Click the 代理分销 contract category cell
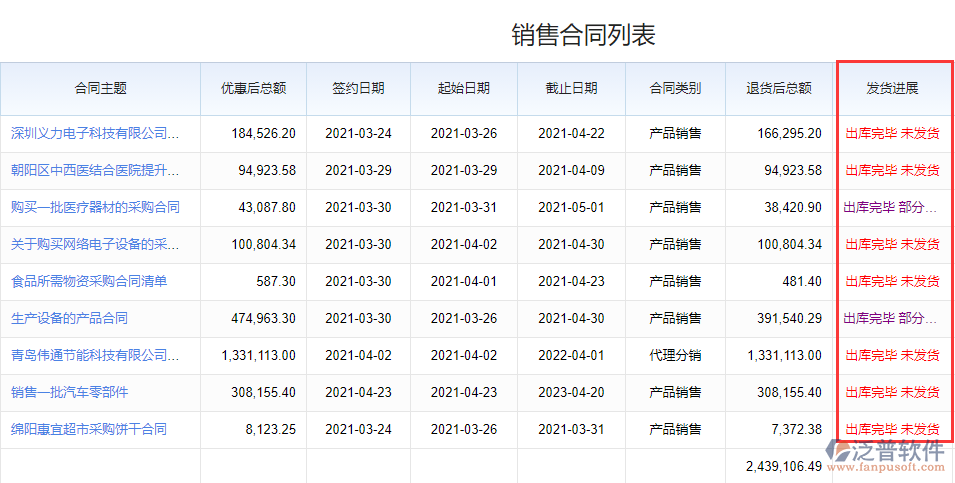 click(x=675, y=355)
